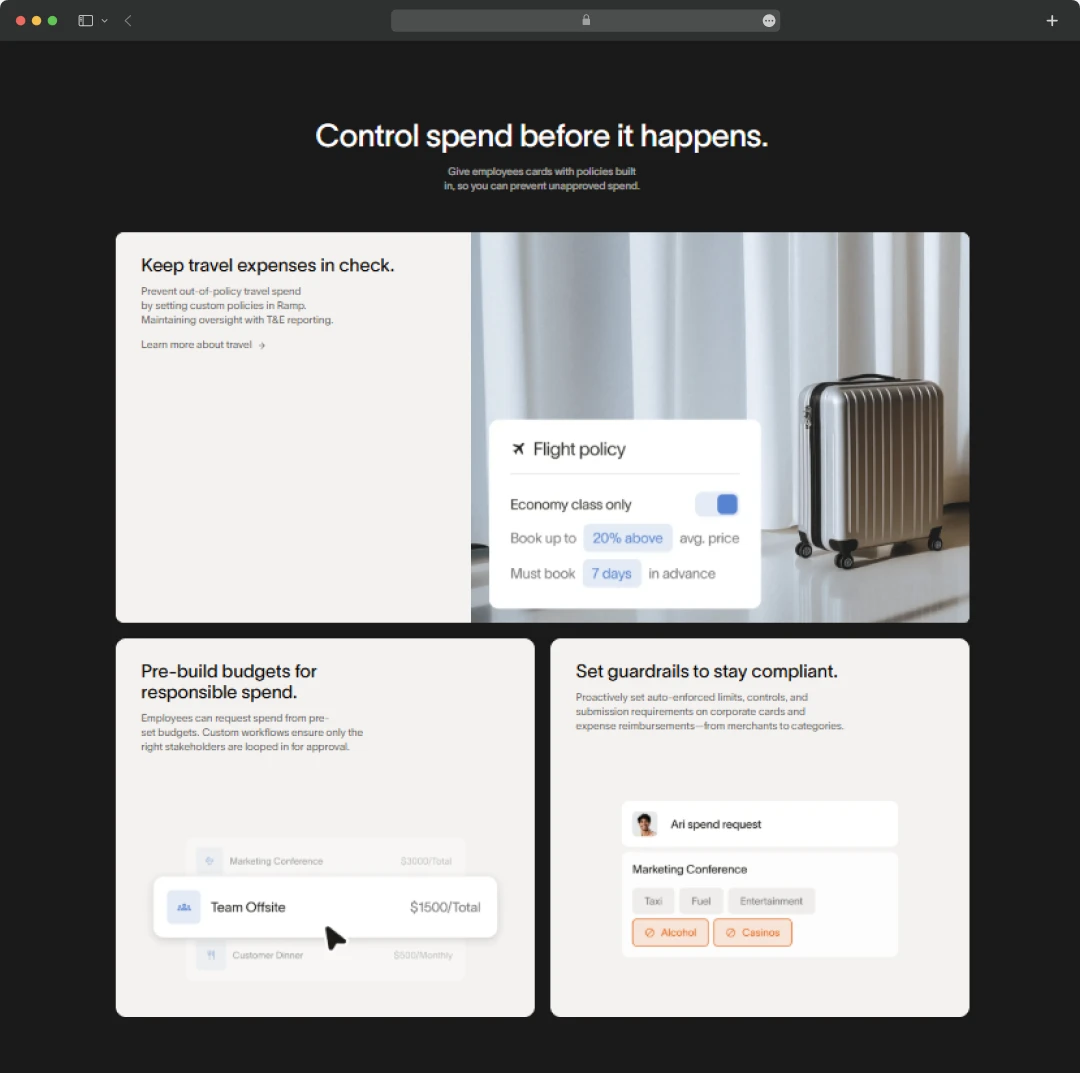Open the 20% above price selector
The height and width of the screenshot is (1073, 1080).
[x=627, y=538]
